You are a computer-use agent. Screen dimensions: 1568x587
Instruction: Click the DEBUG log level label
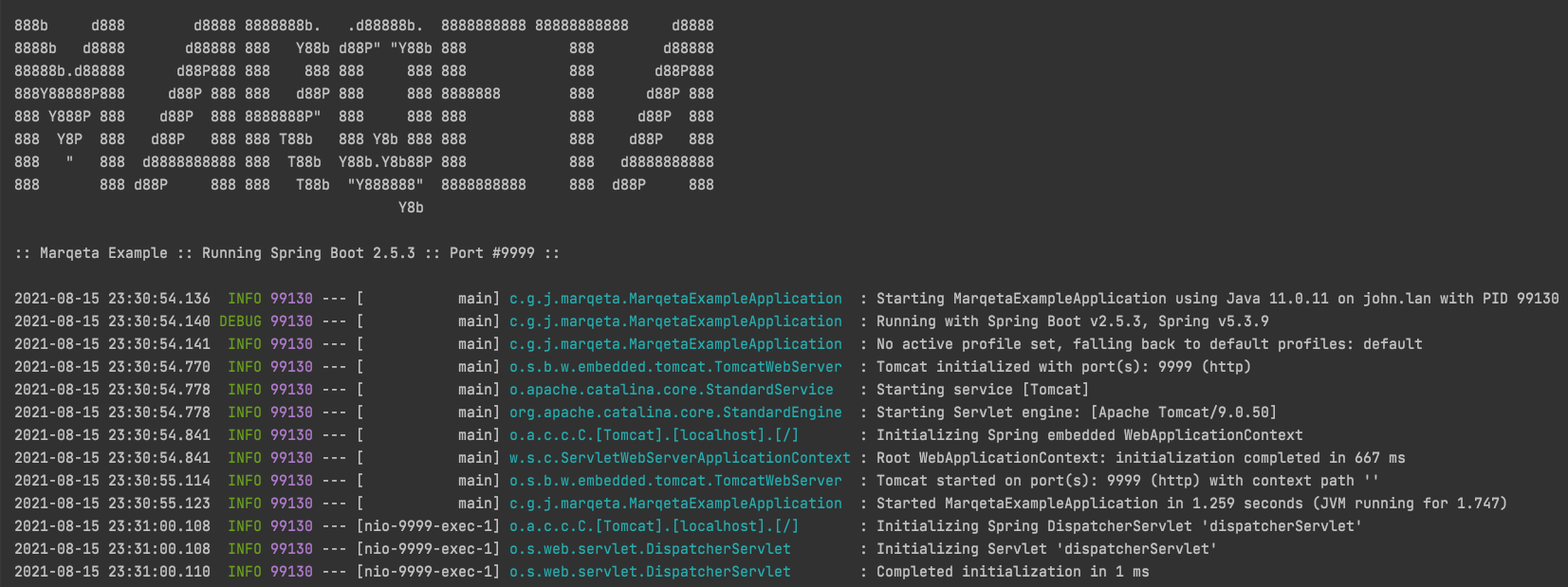[240, 321]
